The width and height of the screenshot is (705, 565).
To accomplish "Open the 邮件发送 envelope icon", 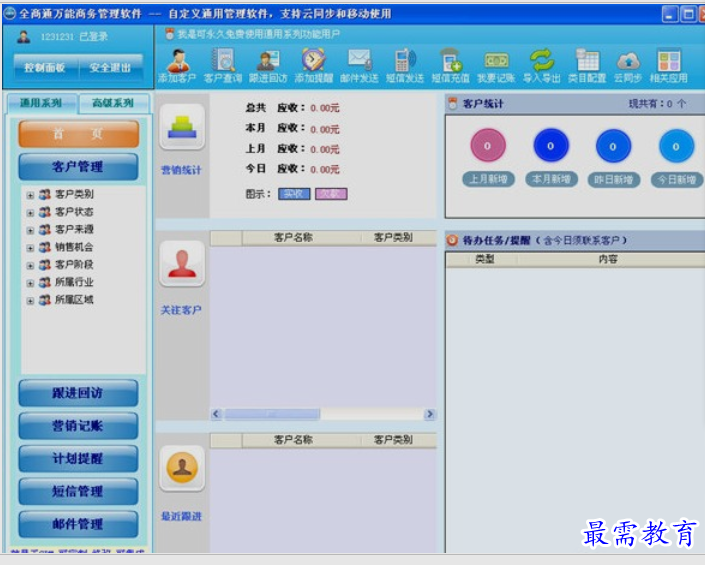I will [359, 60].
